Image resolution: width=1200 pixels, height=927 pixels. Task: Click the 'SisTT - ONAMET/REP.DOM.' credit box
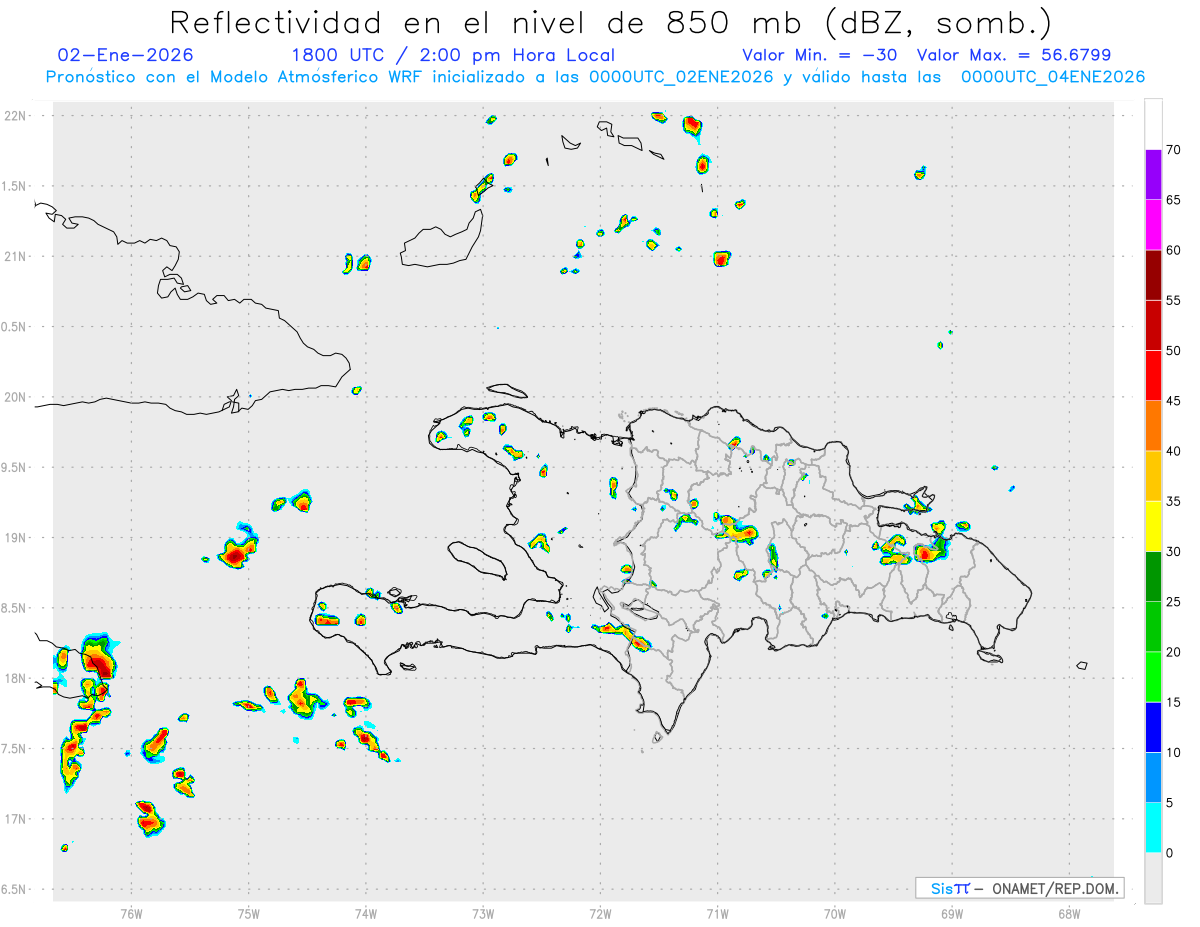(x=1019, y=888)
